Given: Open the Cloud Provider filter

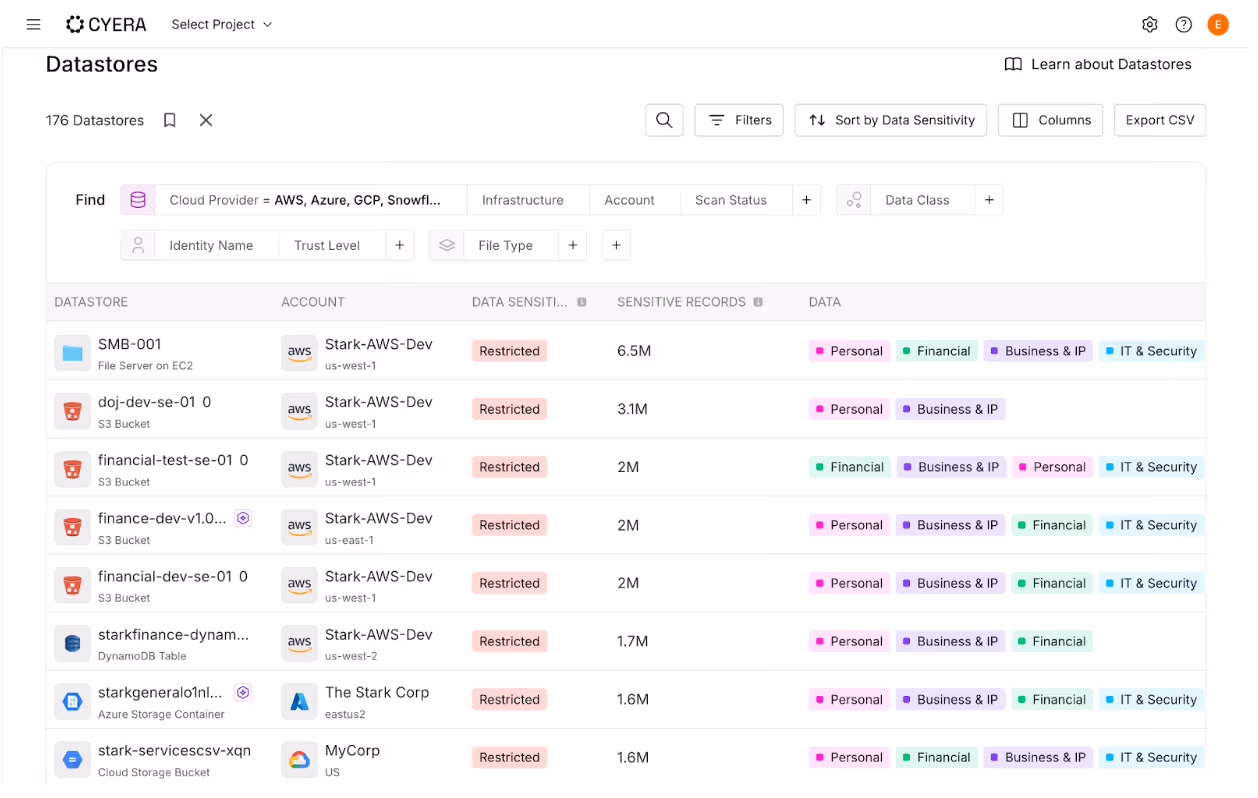Looking at the screenshot, I should point(311,200).
